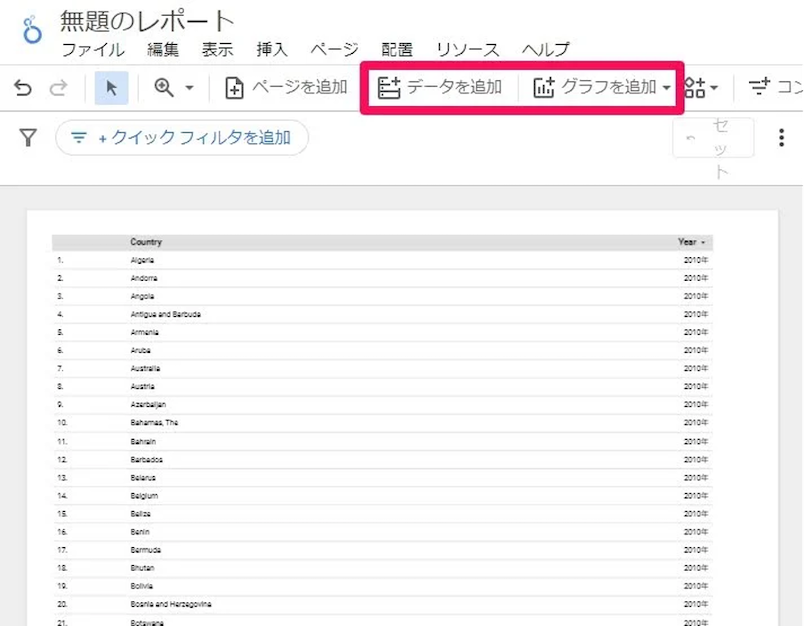Open the ヘルプ menu

545,49
